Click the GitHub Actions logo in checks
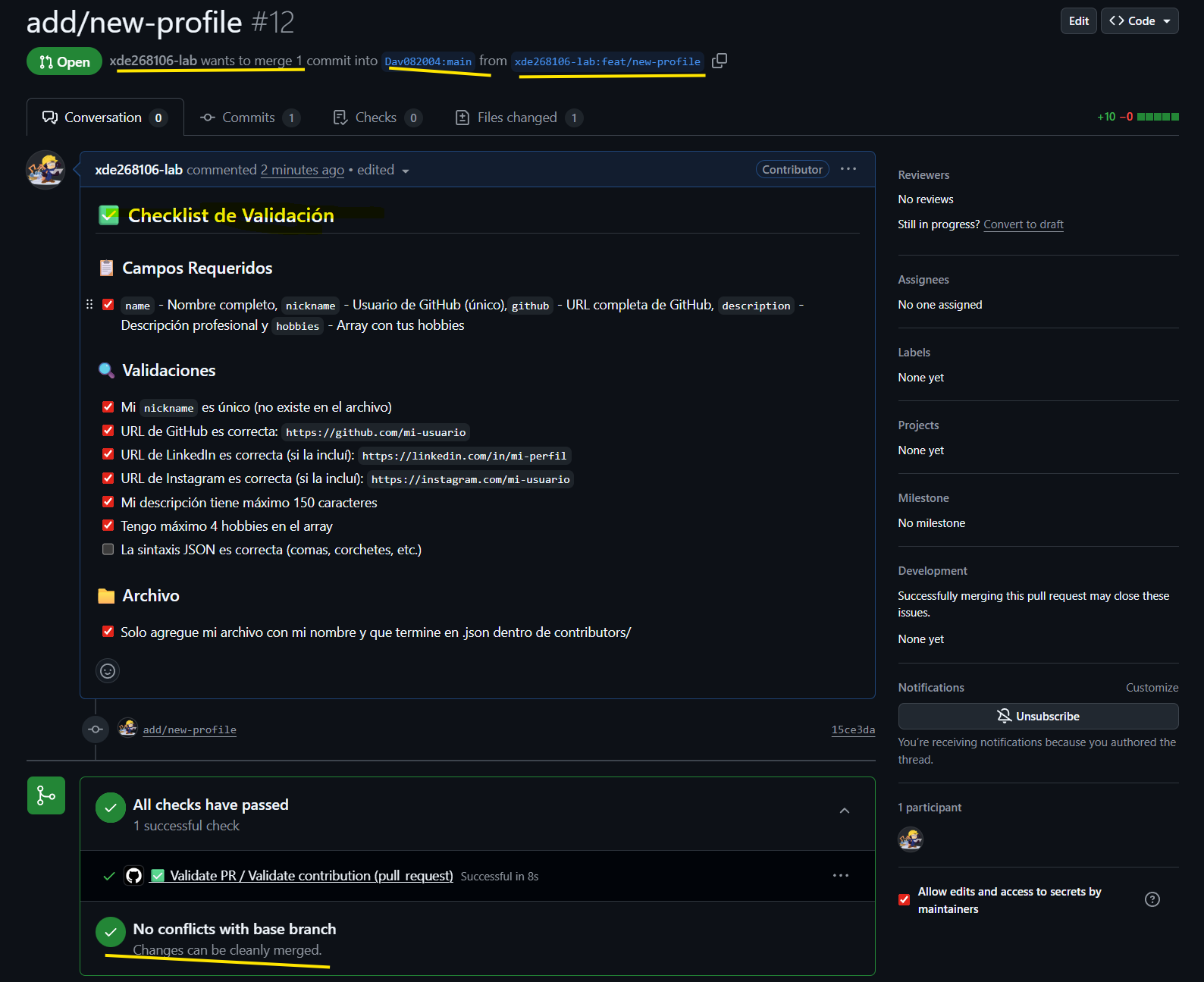This screenshot has height=982, width=1204. [x=134, y=876]
